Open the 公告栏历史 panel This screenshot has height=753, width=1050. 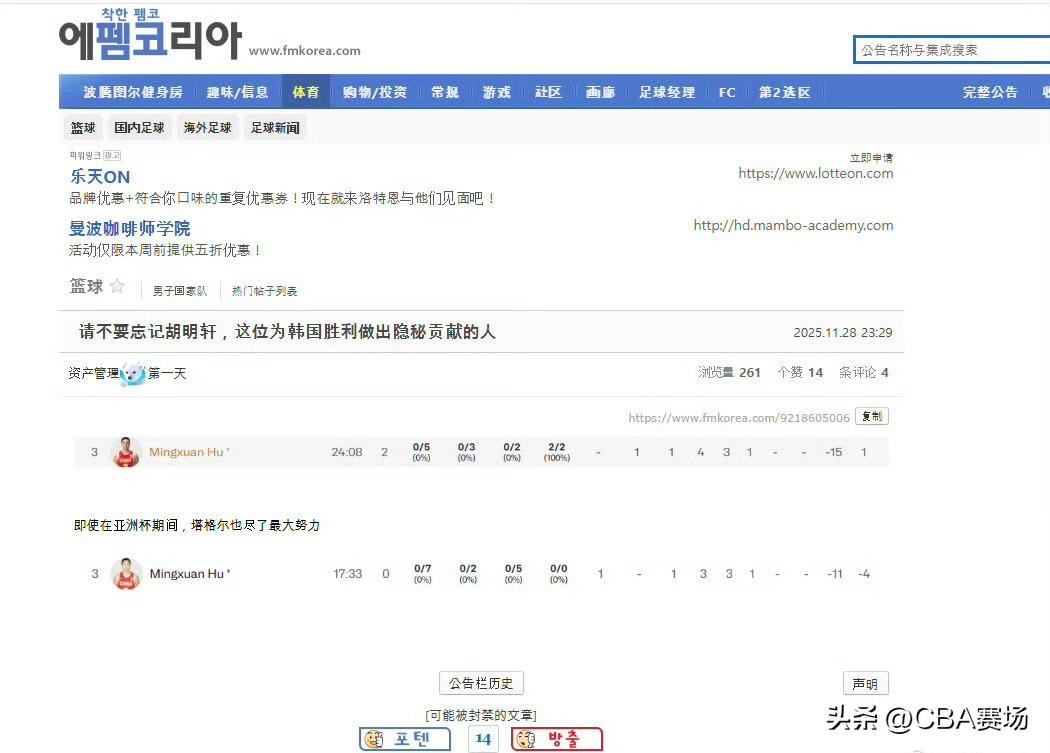click(x=481, y=683)
